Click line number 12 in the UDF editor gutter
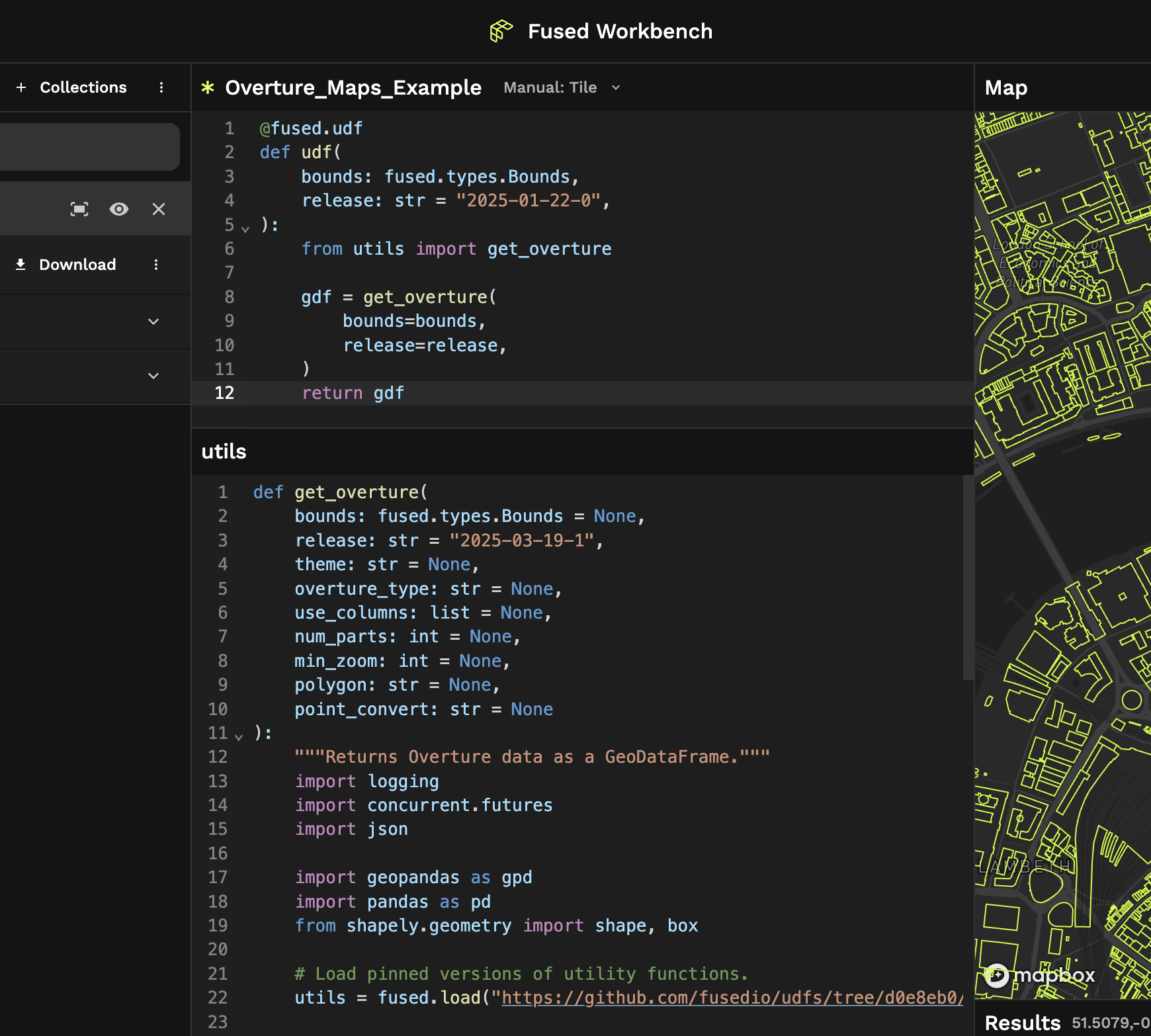This screenshot has width=1151, height=1036. click(x=224, y=393)
